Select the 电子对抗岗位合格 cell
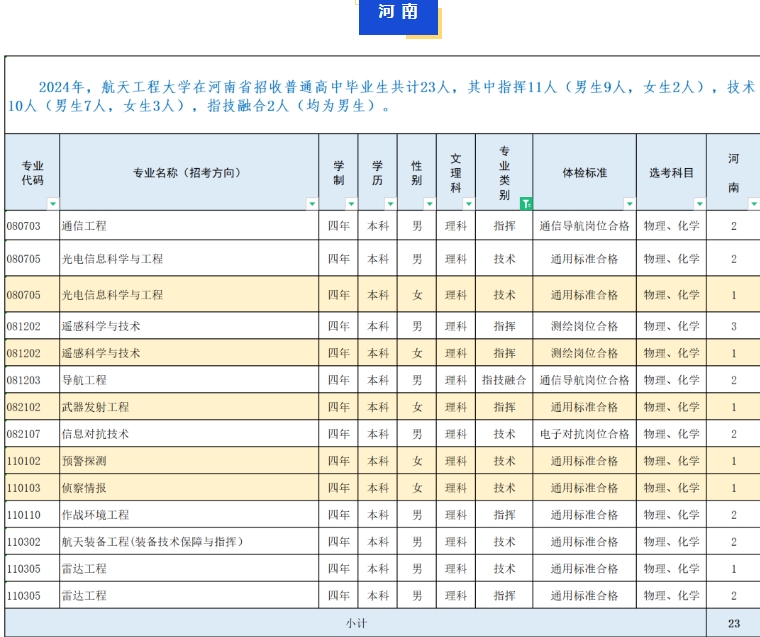Image resolution: width=760 pixels, height=637 pixels. 584,434
